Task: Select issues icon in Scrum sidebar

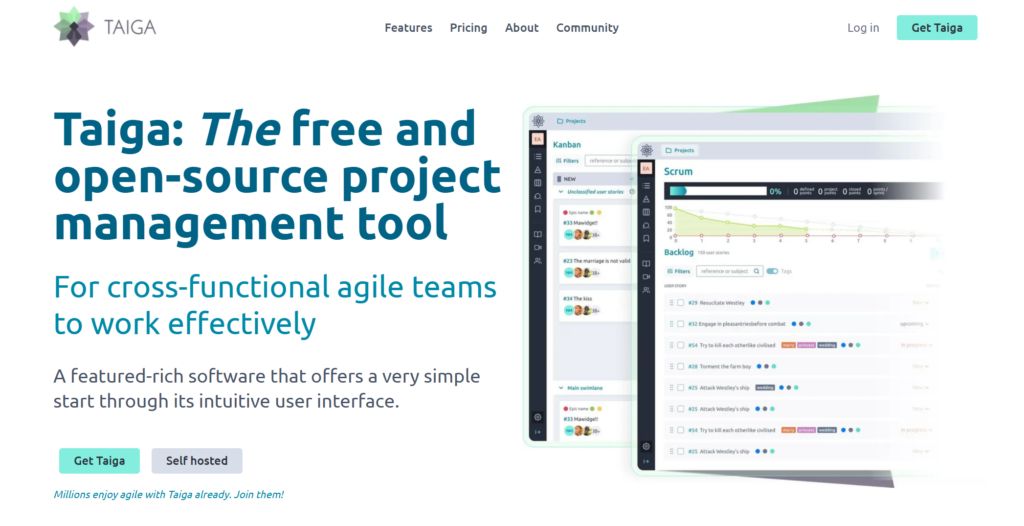Action: tap(646, 225)
